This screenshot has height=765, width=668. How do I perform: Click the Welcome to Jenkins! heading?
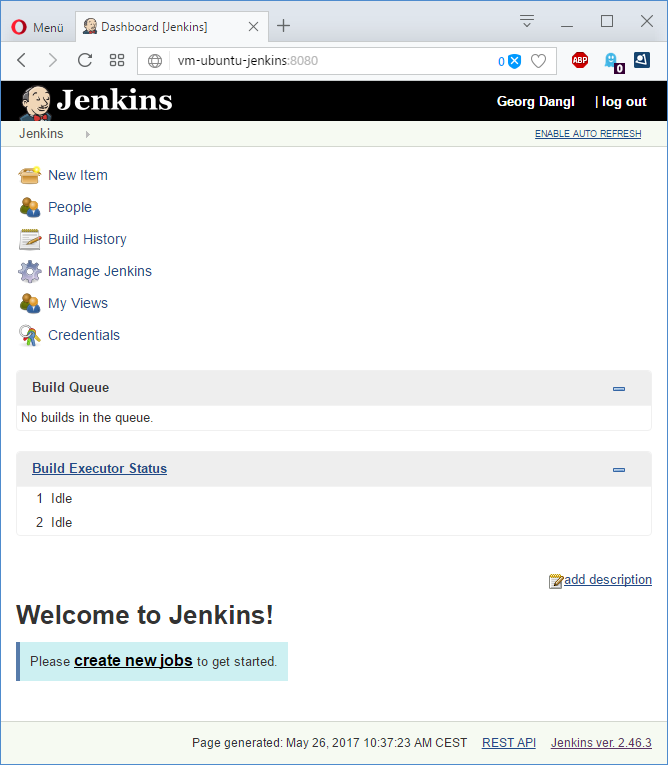(145, 615)
